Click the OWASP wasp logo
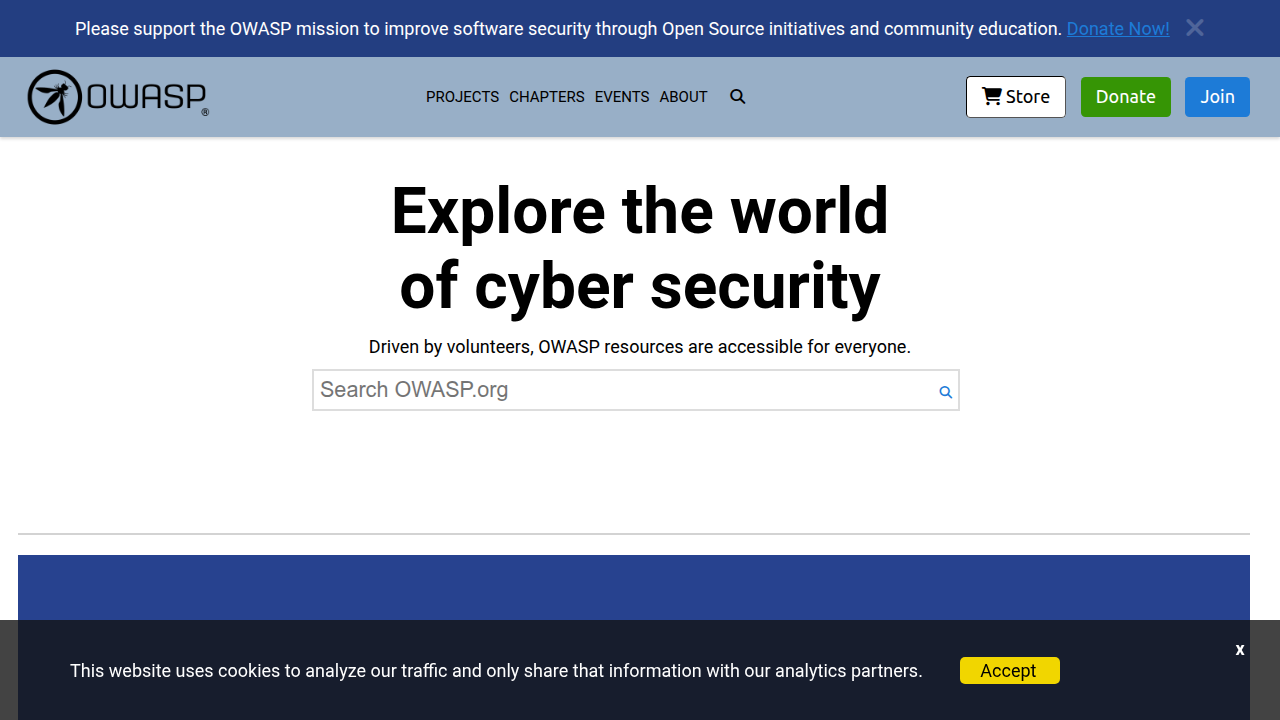Screen dimensions: 1280x720 pyautogui.click(x=118, y=97)
